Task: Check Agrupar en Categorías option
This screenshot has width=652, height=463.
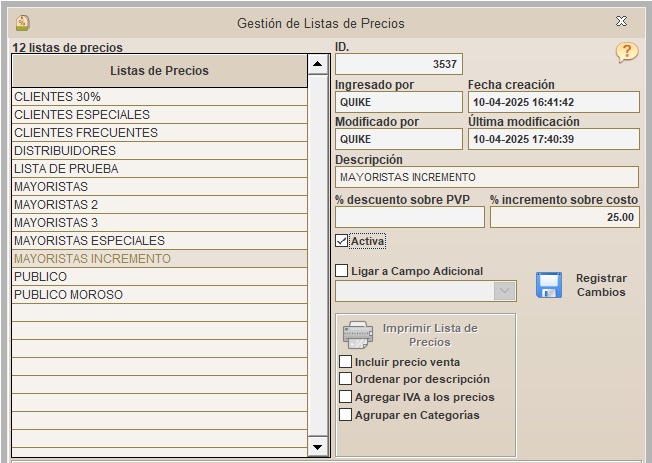Action: click(x=346, y=415)
